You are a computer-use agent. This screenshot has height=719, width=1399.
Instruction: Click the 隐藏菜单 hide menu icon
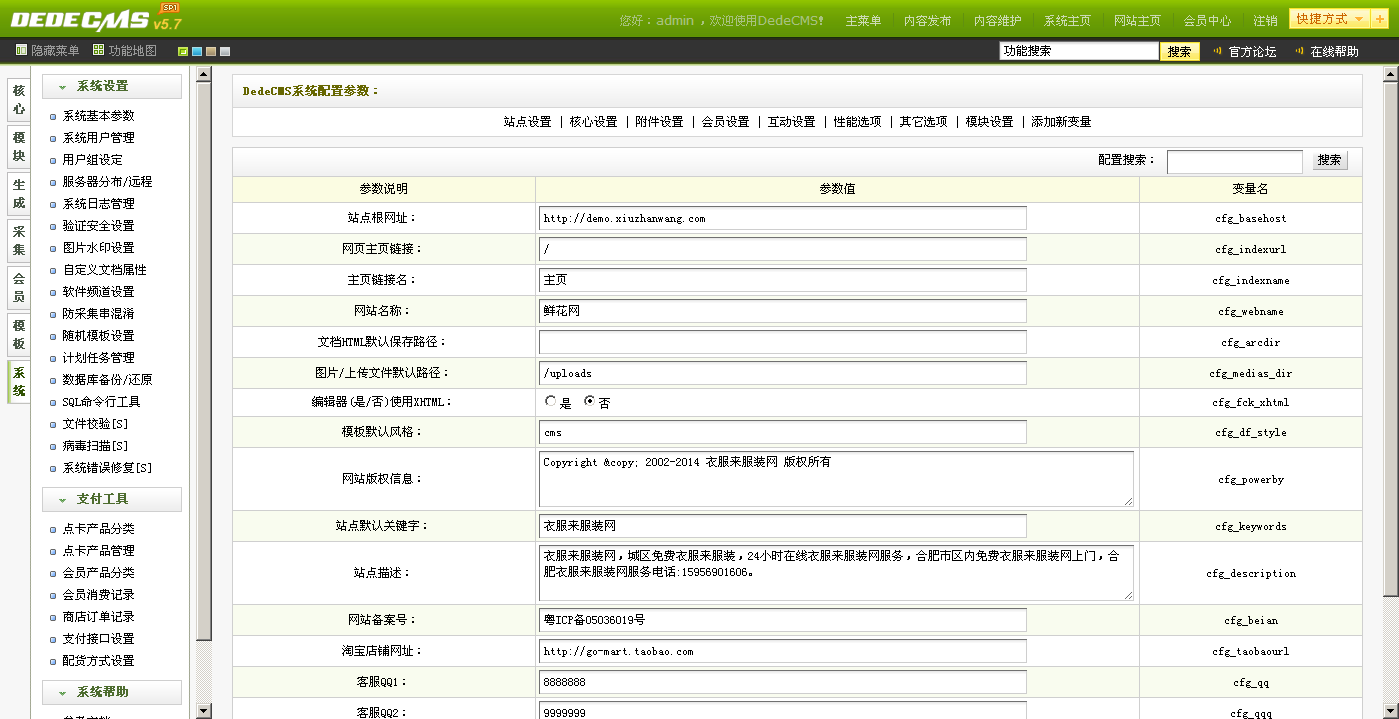coord(21,50)
